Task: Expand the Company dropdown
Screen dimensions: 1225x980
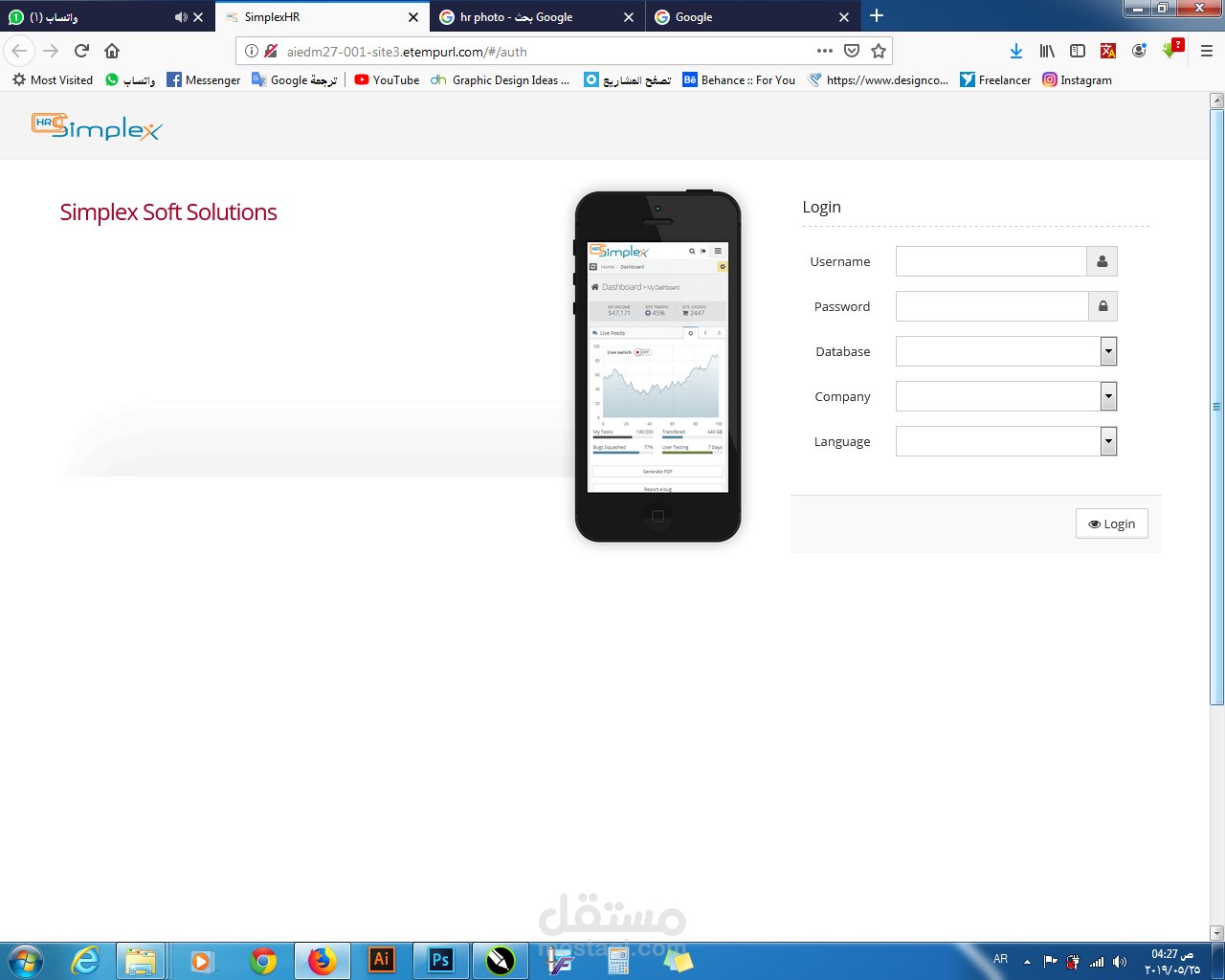Action: coord(1108,396)
